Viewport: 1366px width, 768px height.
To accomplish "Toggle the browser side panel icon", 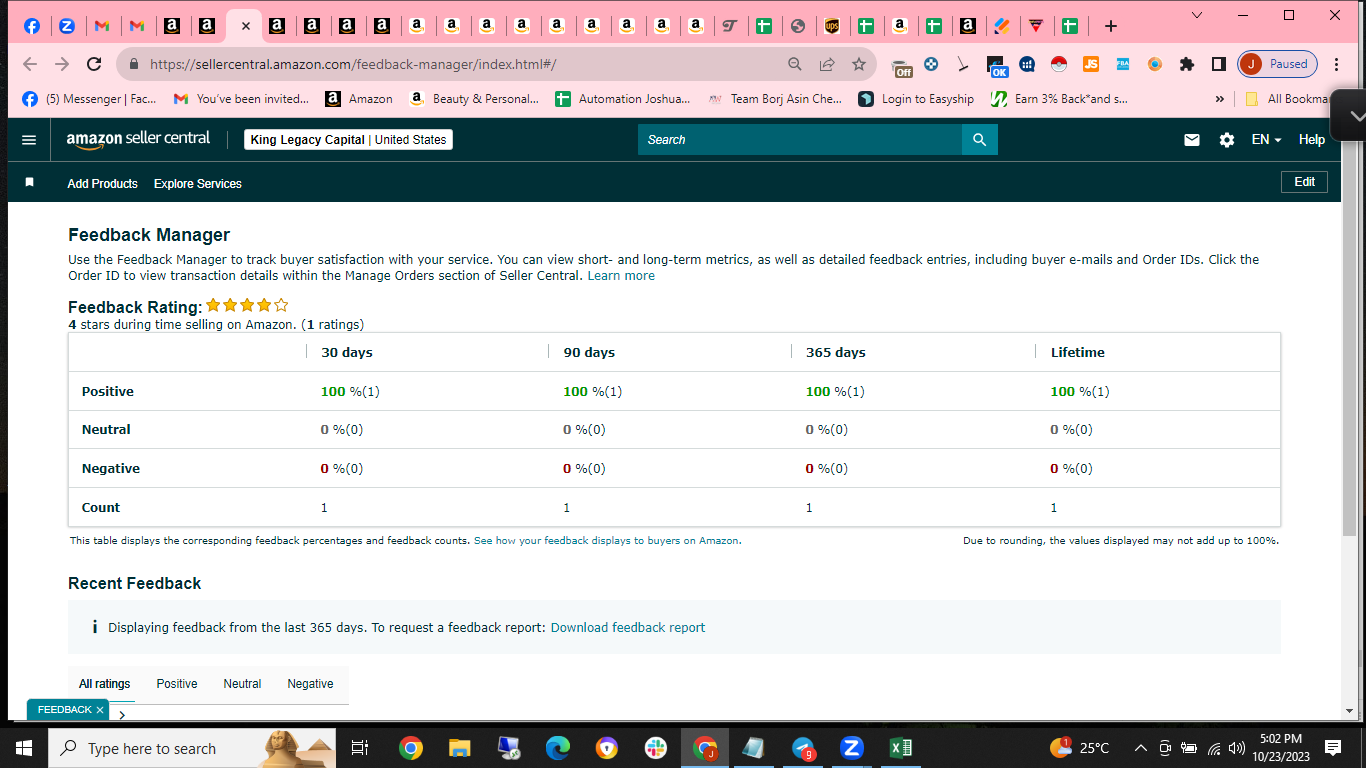I will tap(1218, 64).
